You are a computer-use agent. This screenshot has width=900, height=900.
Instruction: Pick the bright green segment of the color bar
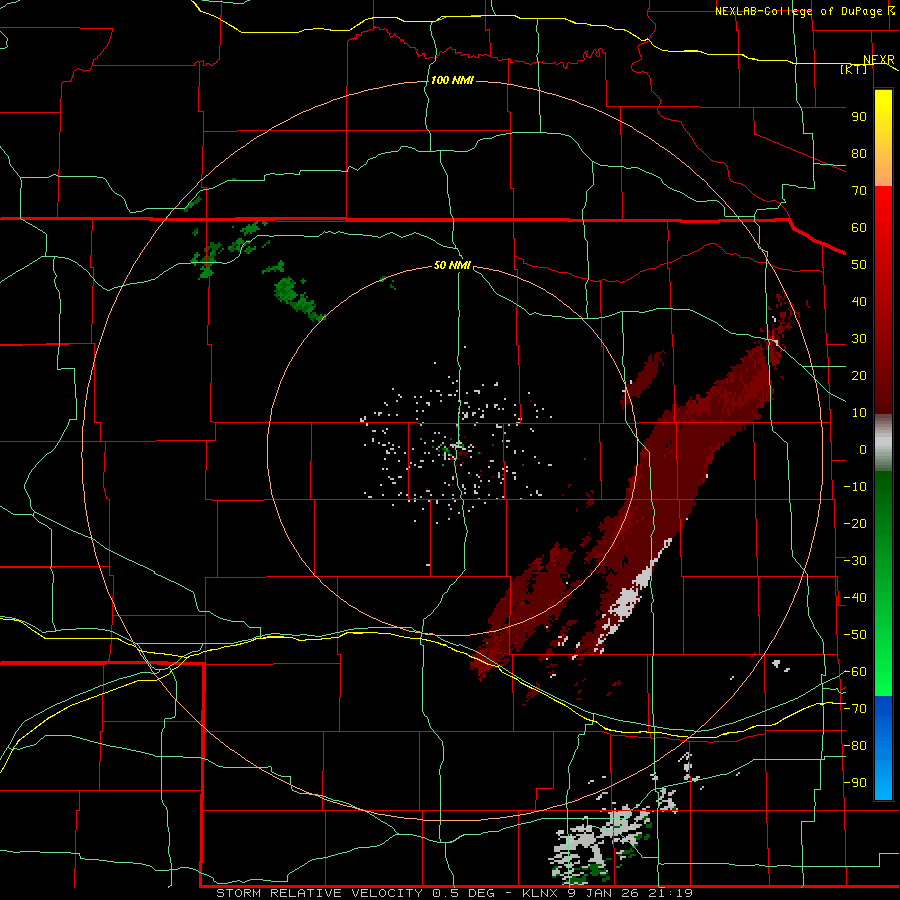pos(883,649)
